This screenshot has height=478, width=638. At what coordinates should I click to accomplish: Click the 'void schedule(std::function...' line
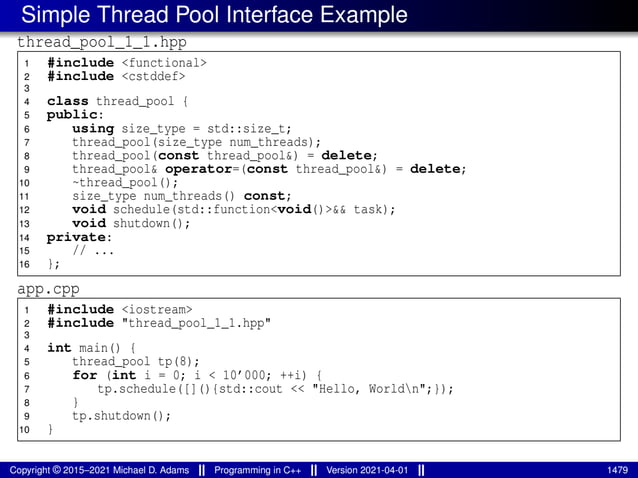[x=234, y=209]
